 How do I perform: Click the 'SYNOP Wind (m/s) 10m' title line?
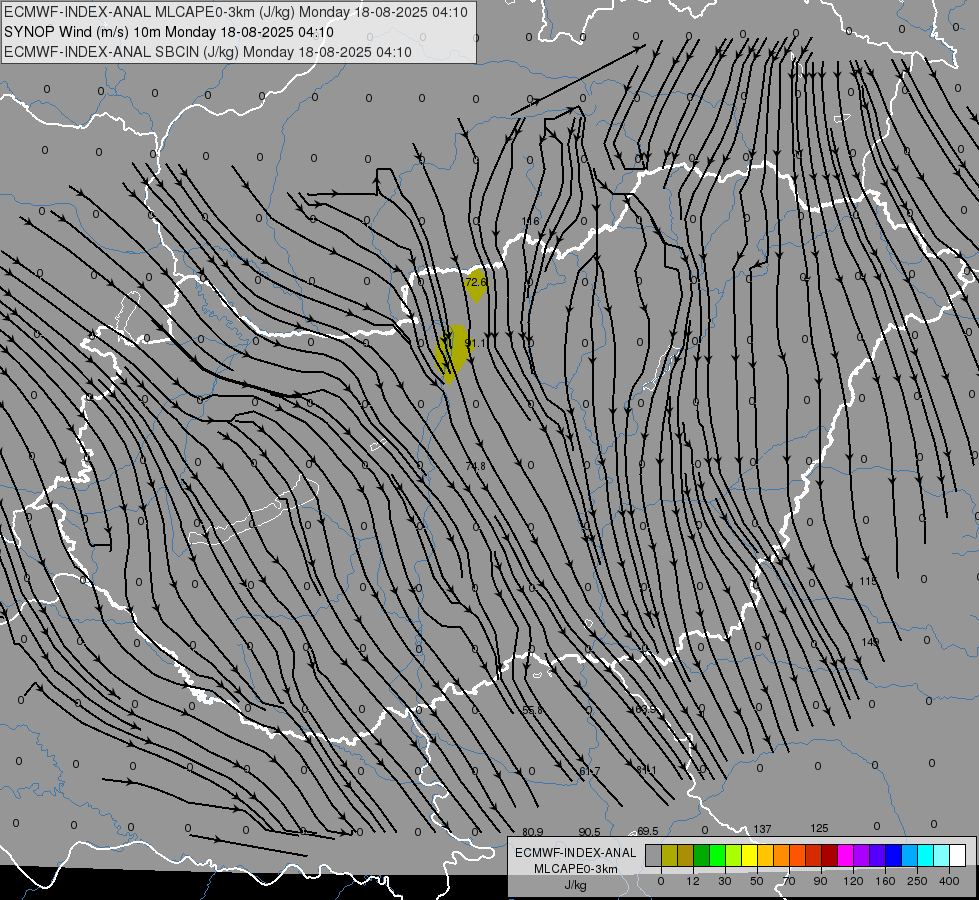(x=169, y=32)
